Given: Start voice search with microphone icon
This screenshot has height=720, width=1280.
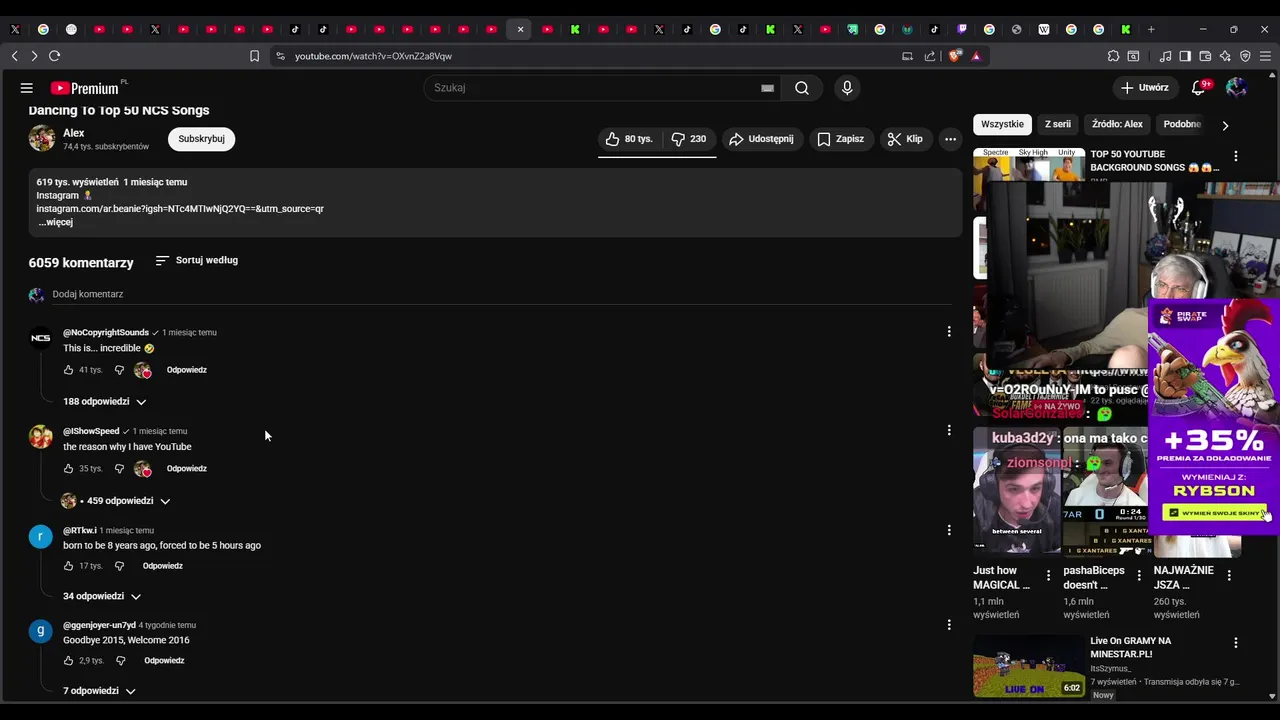Looking at the screenshot, I should click(847, 88).
